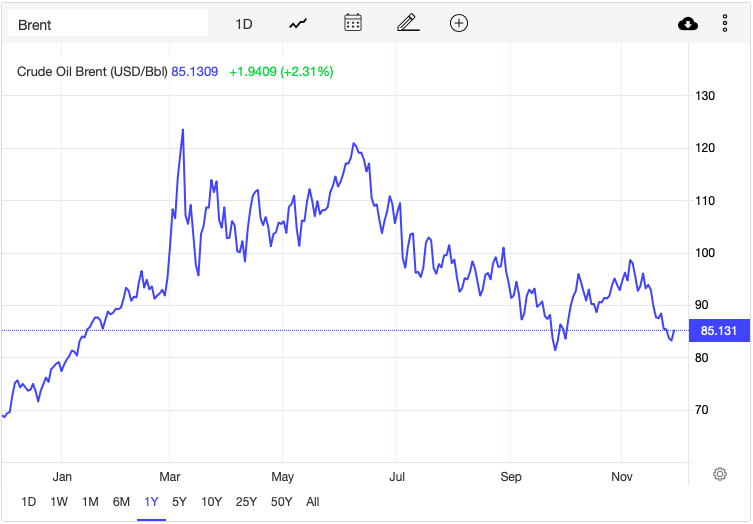Image resolution: width=753 pixels, height=524 pixels.
Task: Select the 6M range tab
Action: point(121,501)
